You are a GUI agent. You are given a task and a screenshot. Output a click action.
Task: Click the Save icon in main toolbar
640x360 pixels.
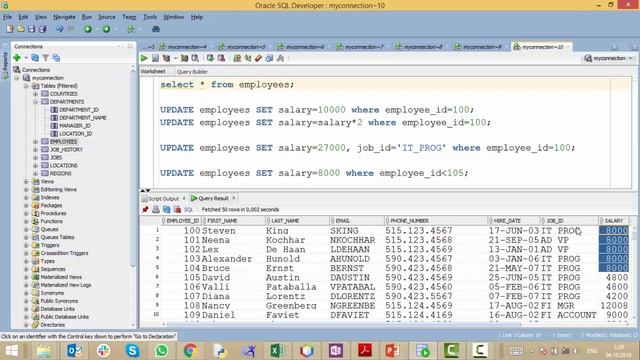[31, 29]
